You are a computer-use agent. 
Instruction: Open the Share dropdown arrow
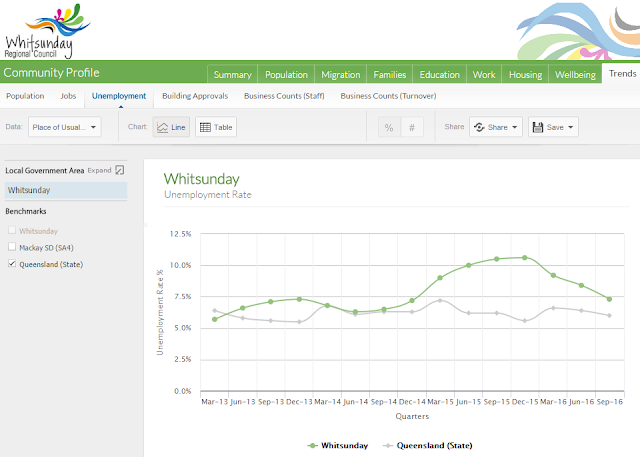[515, 127]
